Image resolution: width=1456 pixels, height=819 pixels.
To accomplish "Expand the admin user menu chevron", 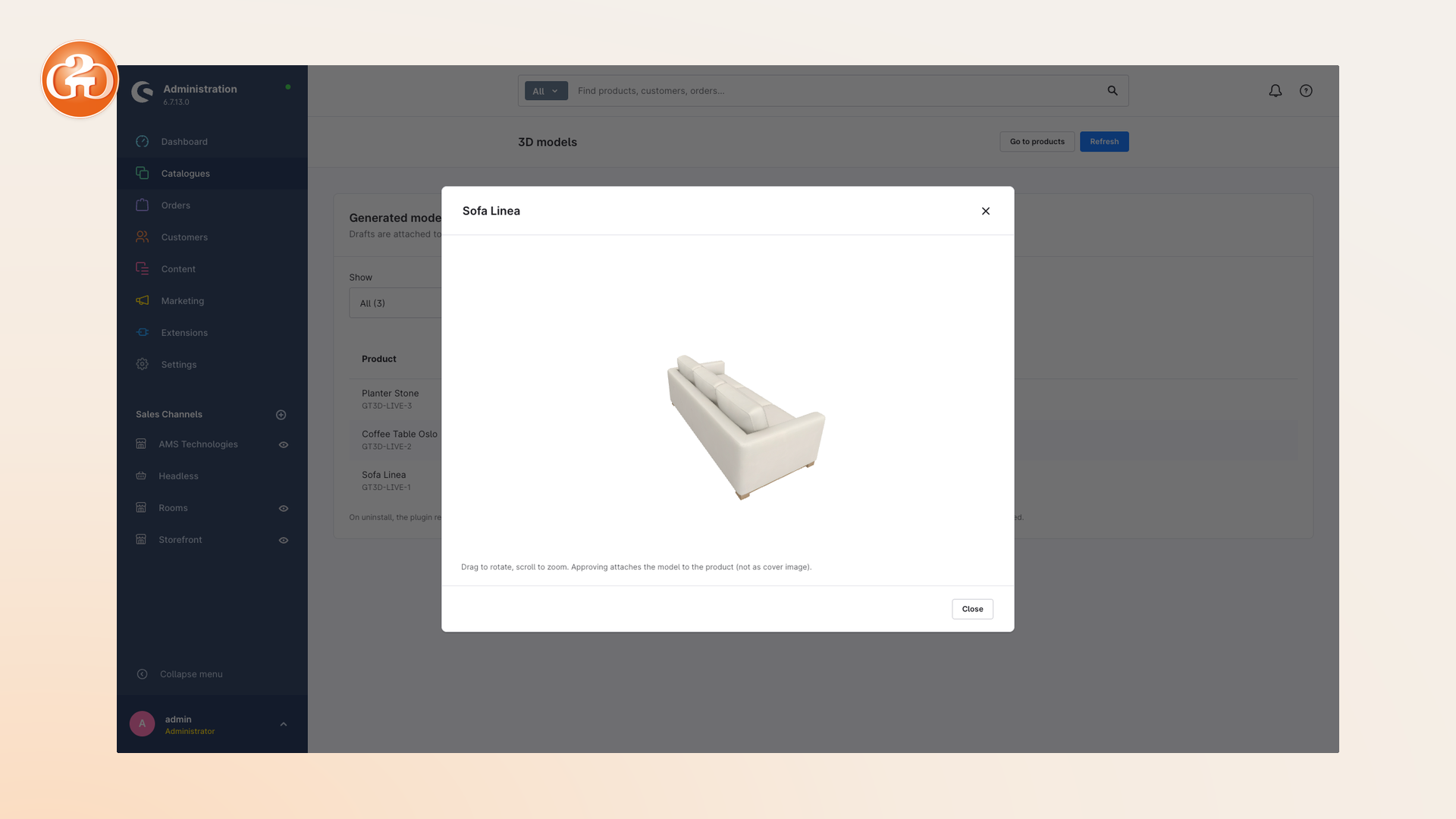I will point(284,724).
